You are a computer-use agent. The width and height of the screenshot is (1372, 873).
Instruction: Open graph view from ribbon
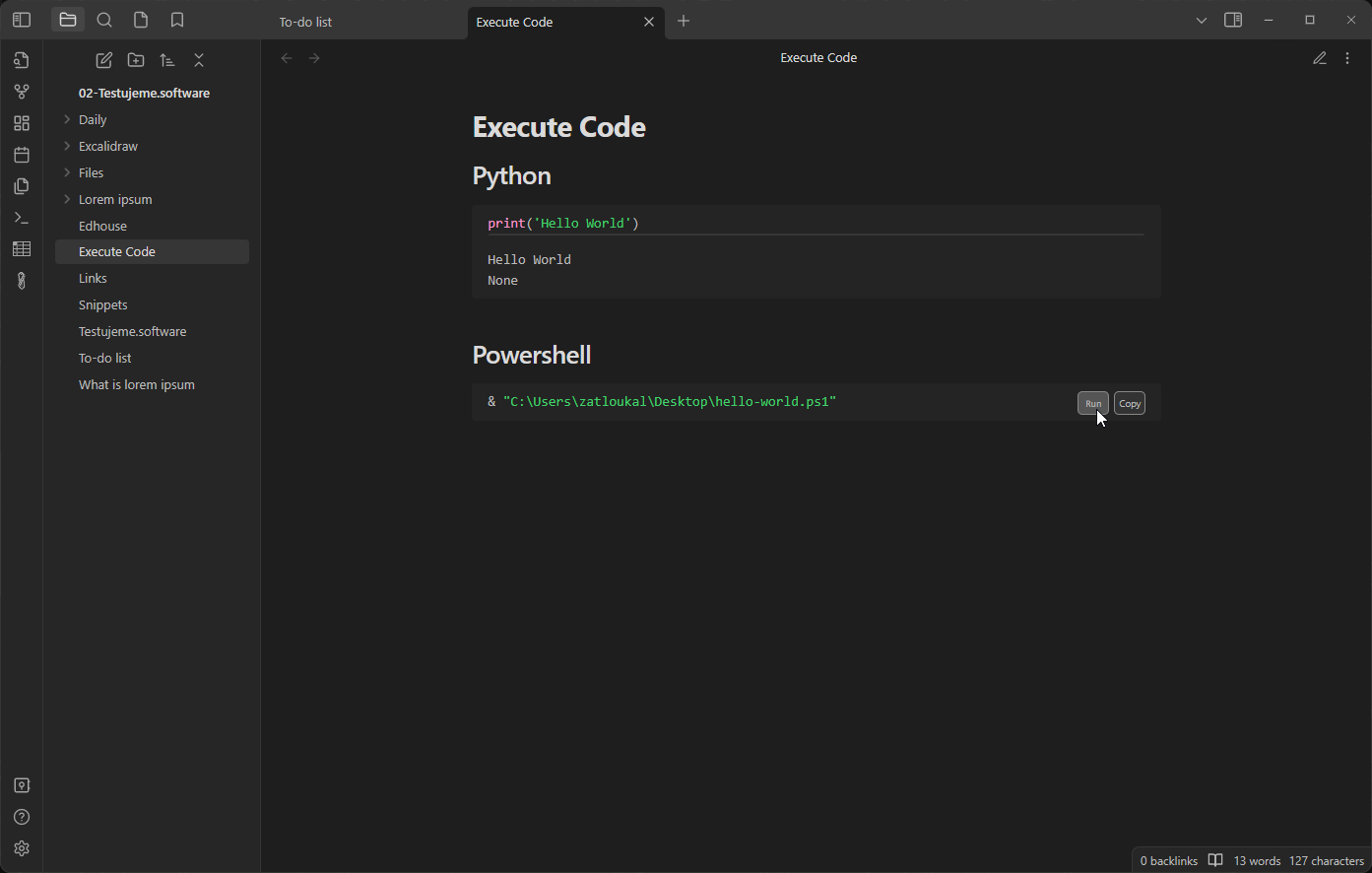(22, 92)
